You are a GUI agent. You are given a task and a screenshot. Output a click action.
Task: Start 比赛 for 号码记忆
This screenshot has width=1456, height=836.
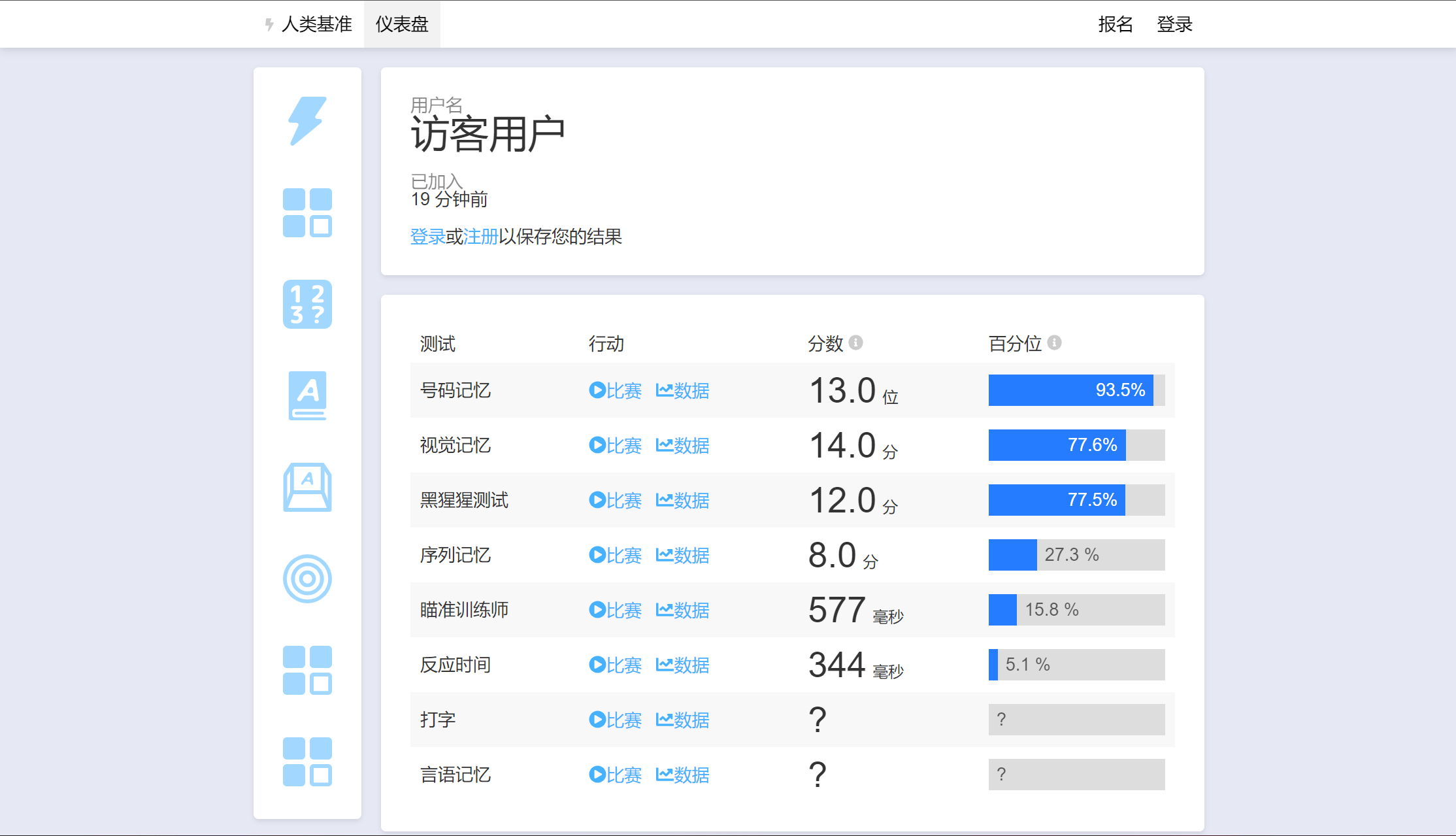(615, 390)
